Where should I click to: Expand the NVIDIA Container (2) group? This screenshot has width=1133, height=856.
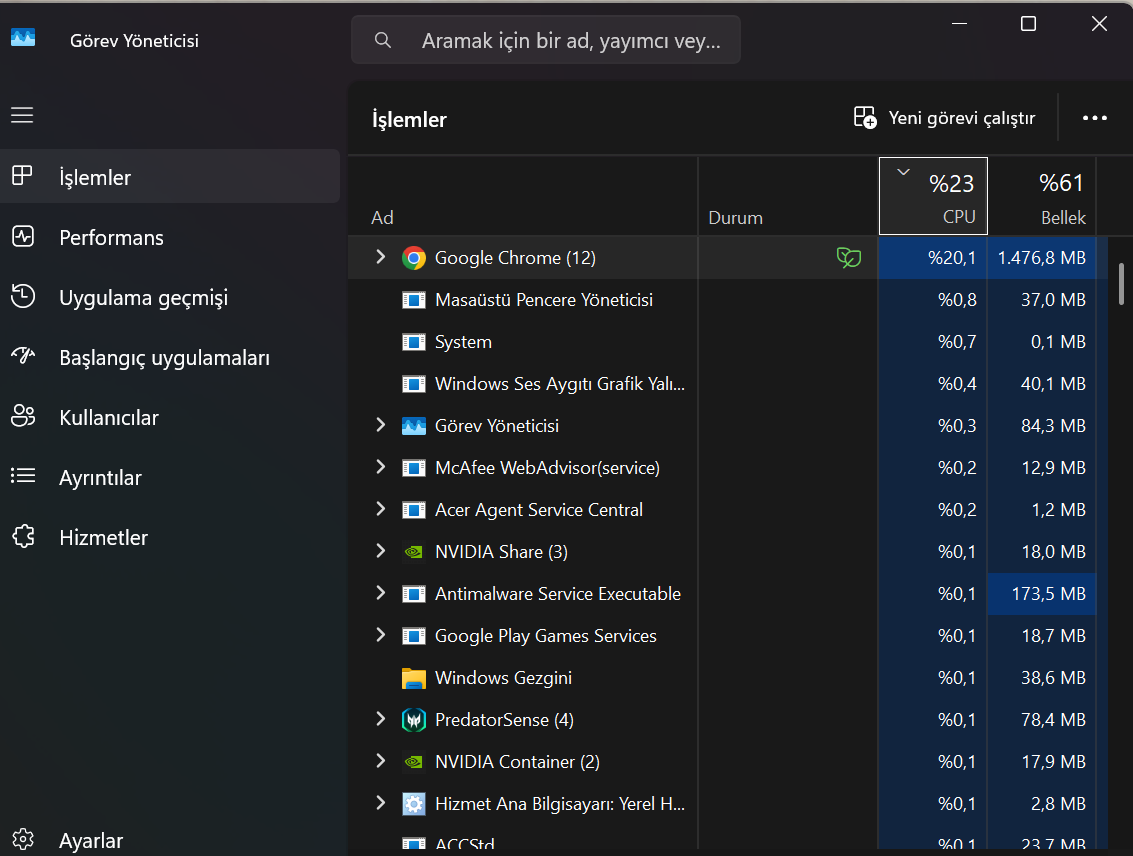pyautogui.click(x=380, y=761)
